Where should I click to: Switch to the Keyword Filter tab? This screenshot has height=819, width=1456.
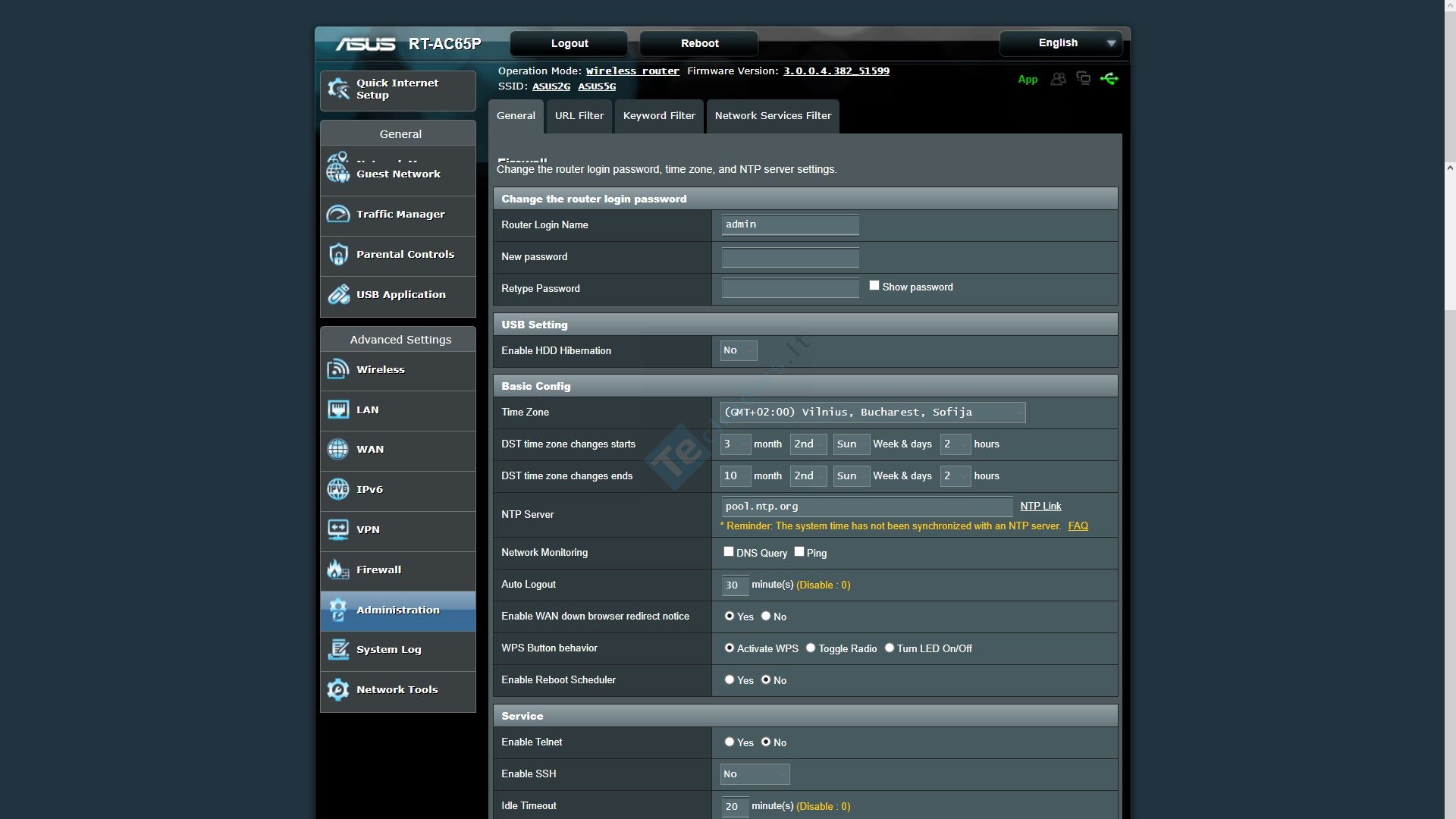coord(659,116)
